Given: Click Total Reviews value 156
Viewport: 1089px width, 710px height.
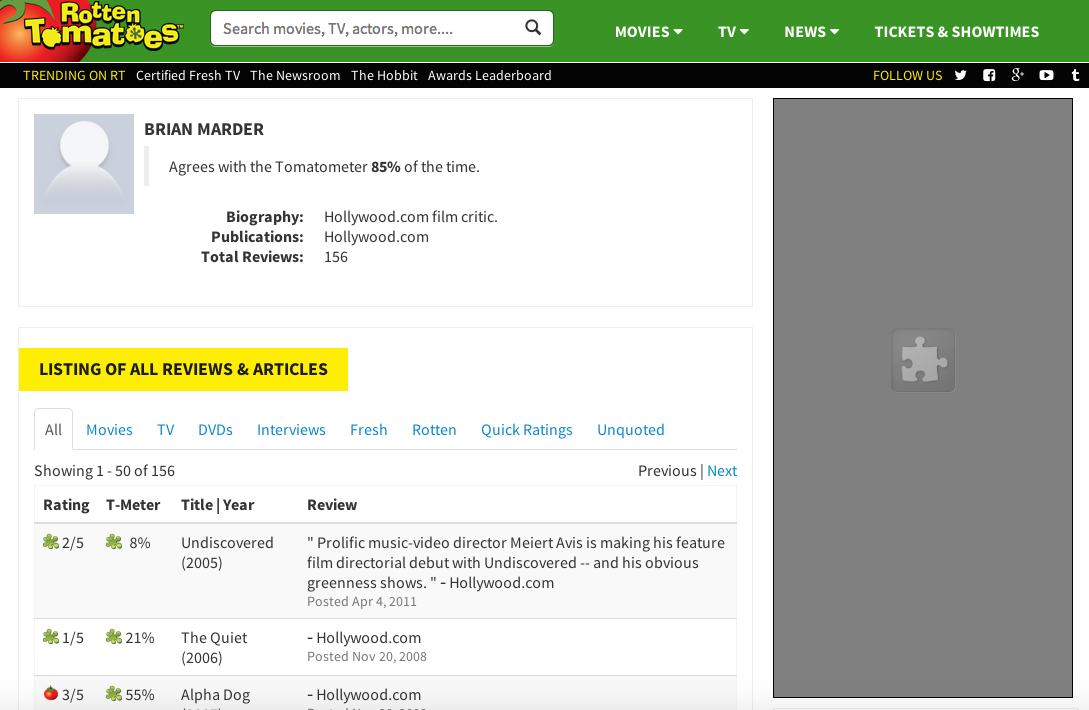Looking at the screenshot, I should pyautogui.click(x=335, y=257).
